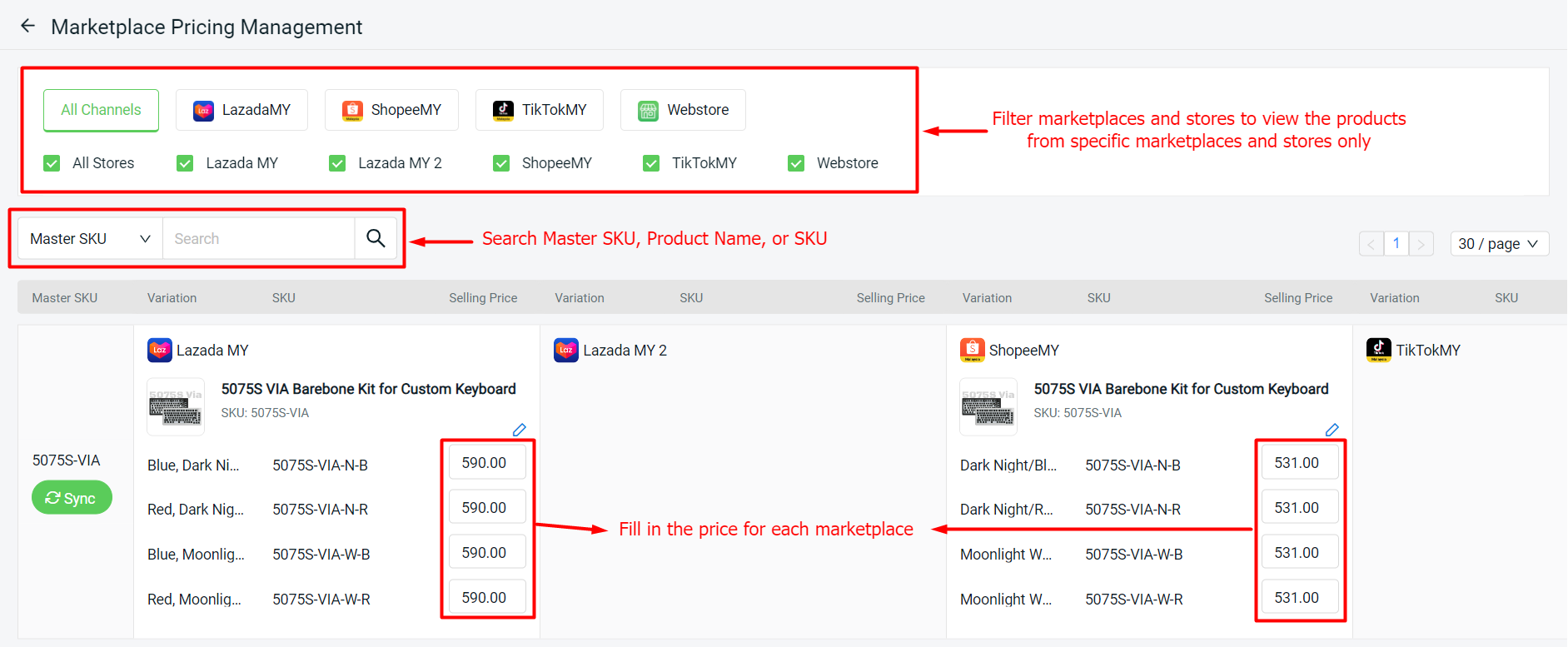1568x647 pixels.
Task: Switch to the TikTokMY channel tab
Action: point(539,110)
